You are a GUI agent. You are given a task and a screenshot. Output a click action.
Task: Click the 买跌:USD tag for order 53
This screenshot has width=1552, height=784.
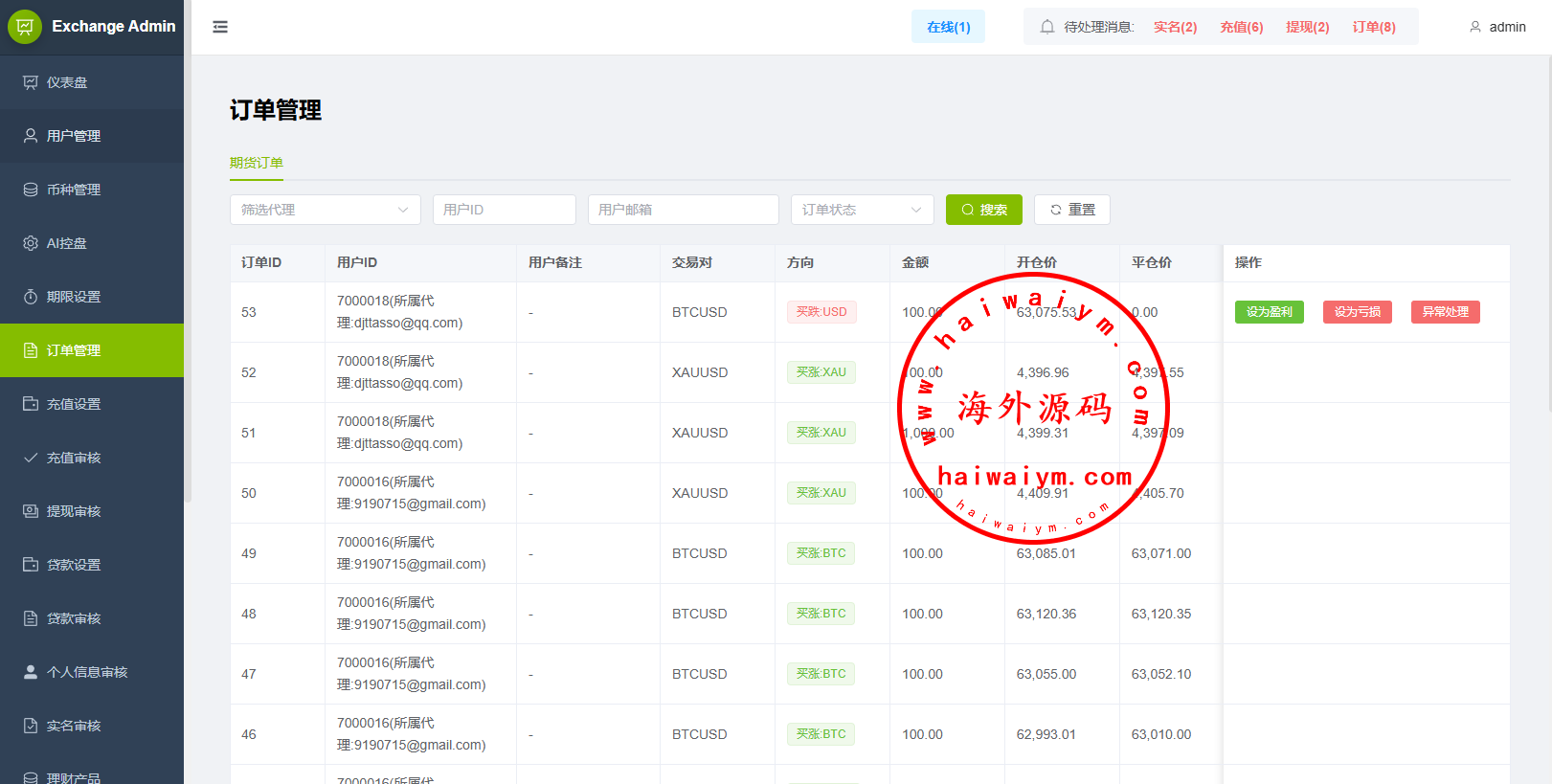[x=821, y=312]
